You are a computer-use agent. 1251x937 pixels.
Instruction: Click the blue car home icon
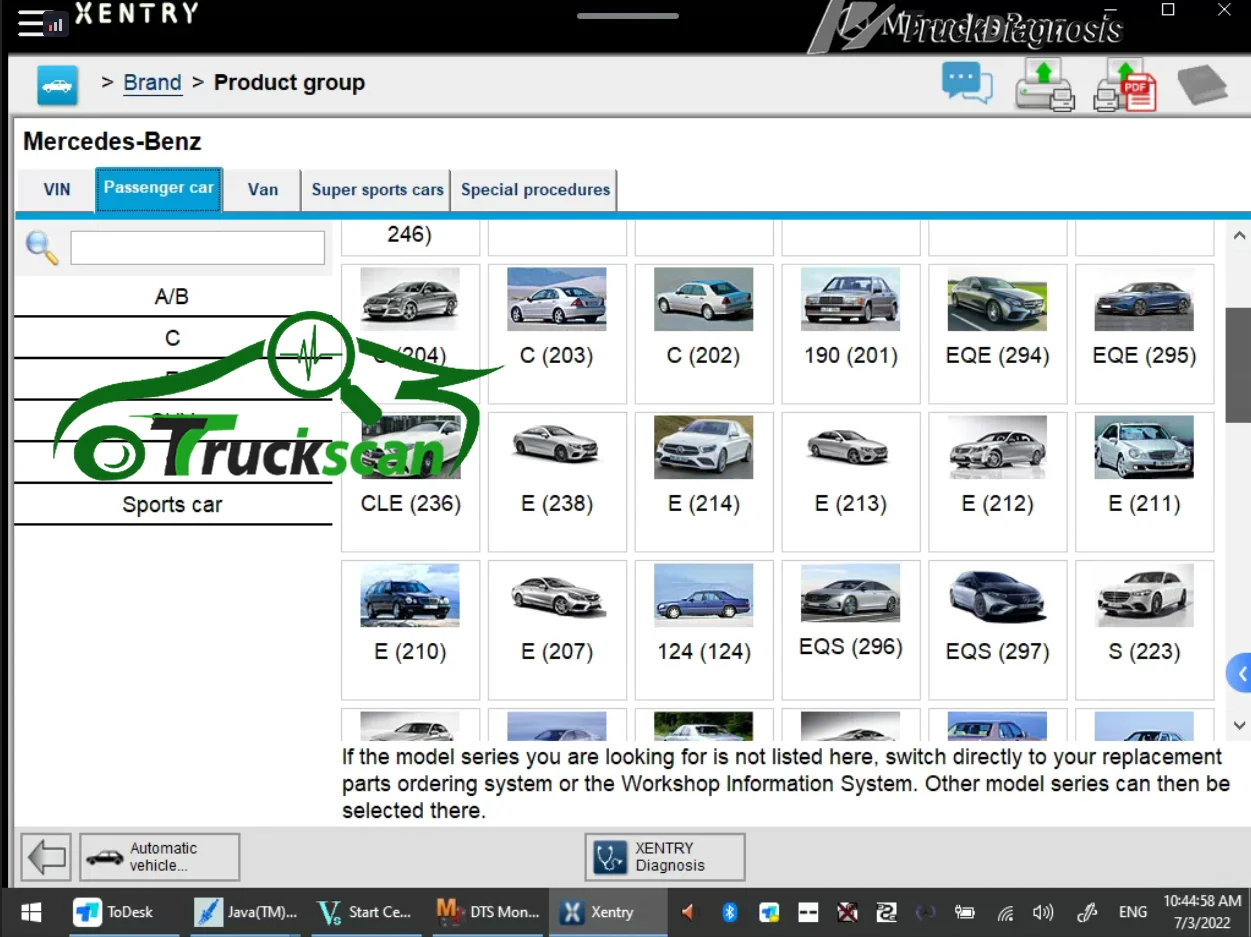coord(58,85)
